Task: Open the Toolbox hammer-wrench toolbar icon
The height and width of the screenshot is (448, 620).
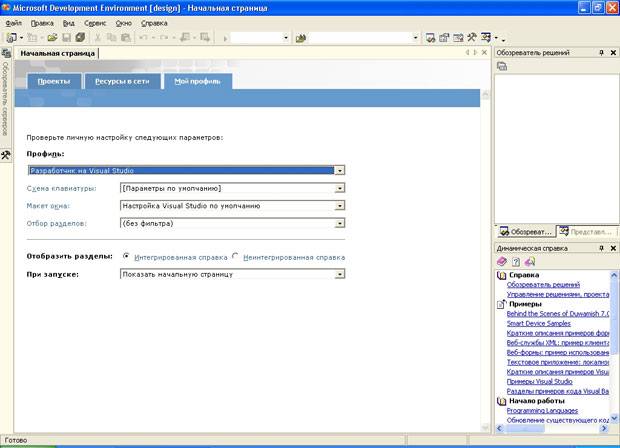Action: pos(471,38)
